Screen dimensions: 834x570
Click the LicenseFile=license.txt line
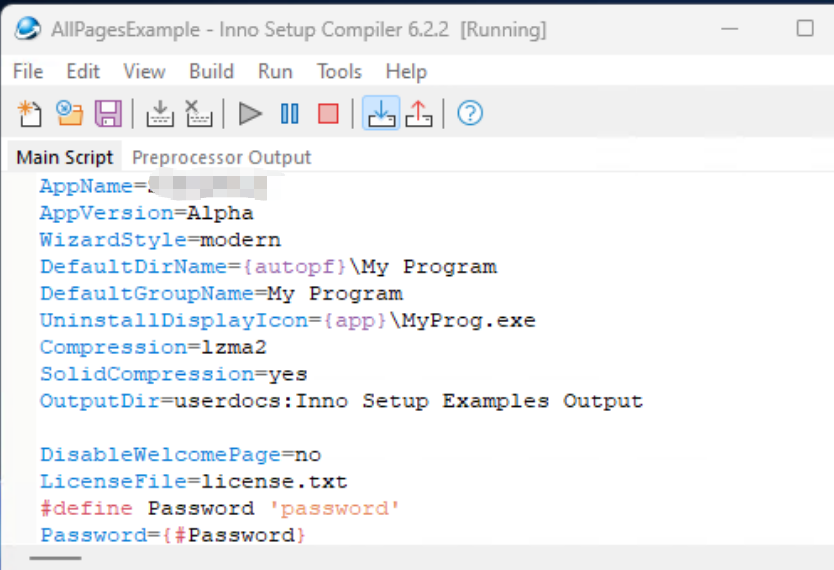point(194,481)
